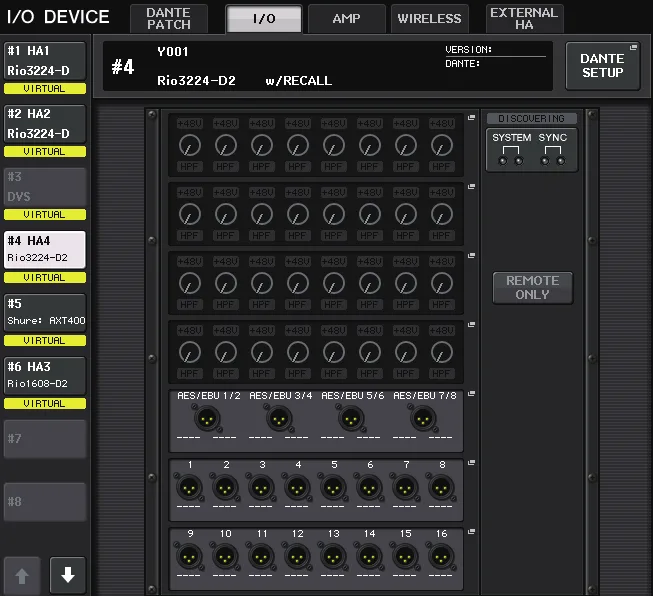The width and height of the screenshot is (653, 596).
Task: Click output connector 2
Action: pyautogui.click(x=225, y=487)
